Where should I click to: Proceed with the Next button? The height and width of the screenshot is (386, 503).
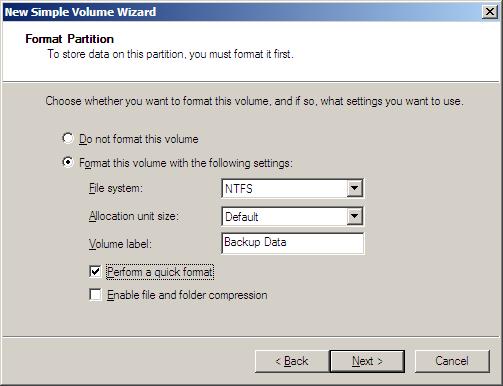pyautogui.click(x=367, y=361)
